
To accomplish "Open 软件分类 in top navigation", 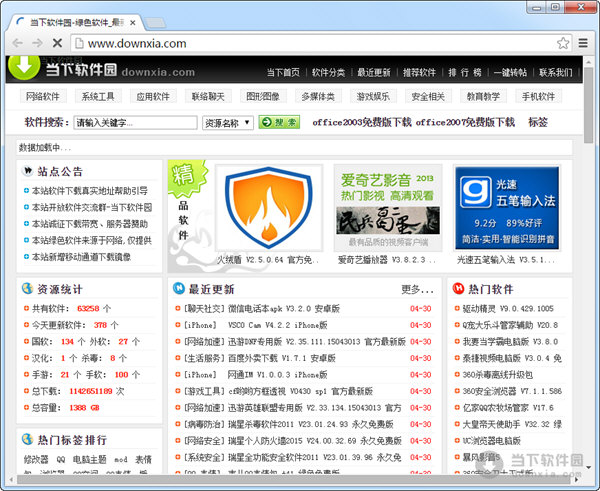I will (328, 72).
